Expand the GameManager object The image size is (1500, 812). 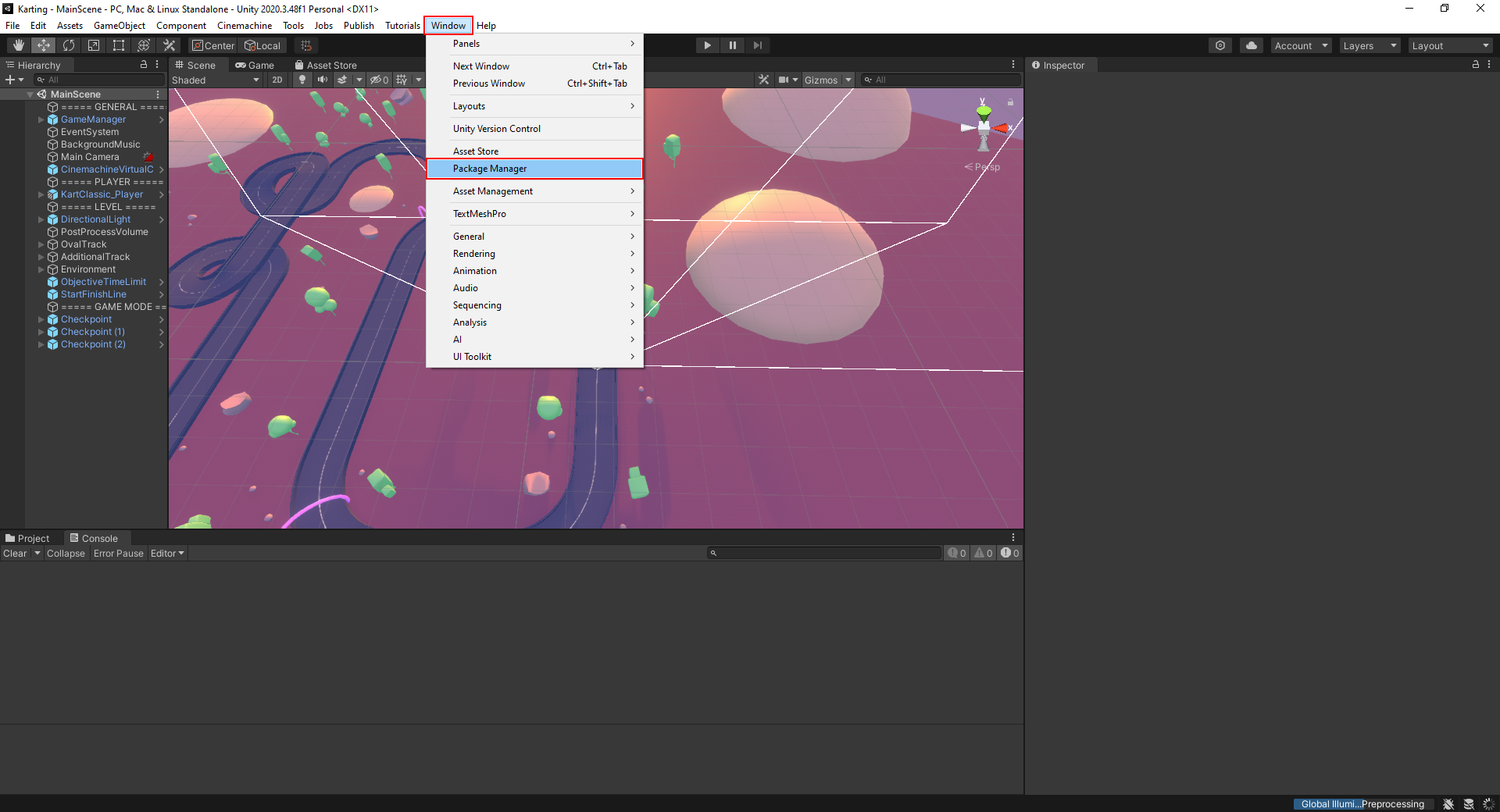(41, 119)
